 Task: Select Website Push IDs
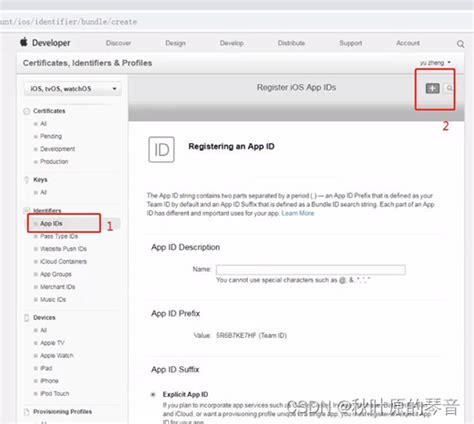pyautogui.click(x=63, y=249)
